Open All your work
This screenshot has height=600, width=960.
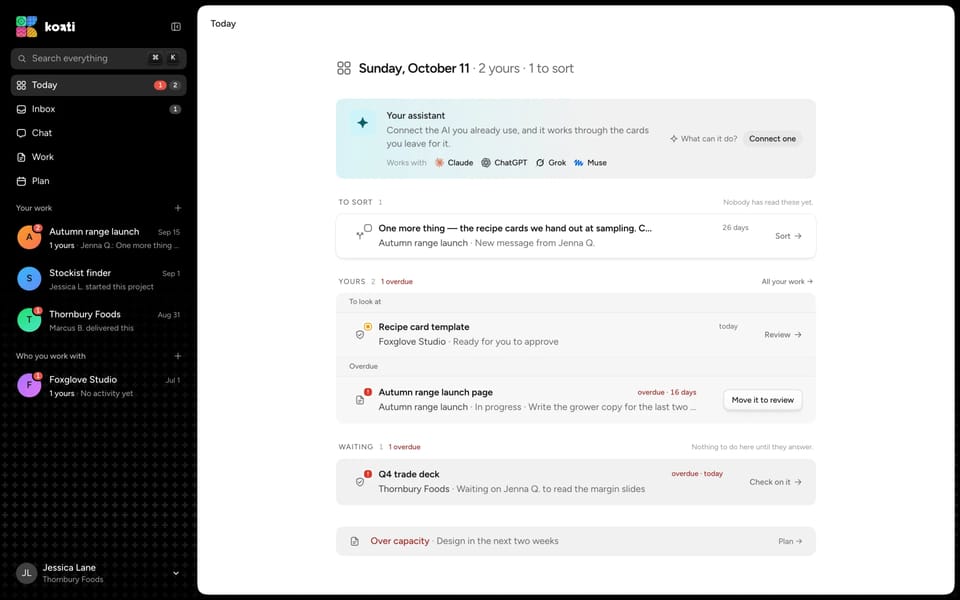coord(787,282)
